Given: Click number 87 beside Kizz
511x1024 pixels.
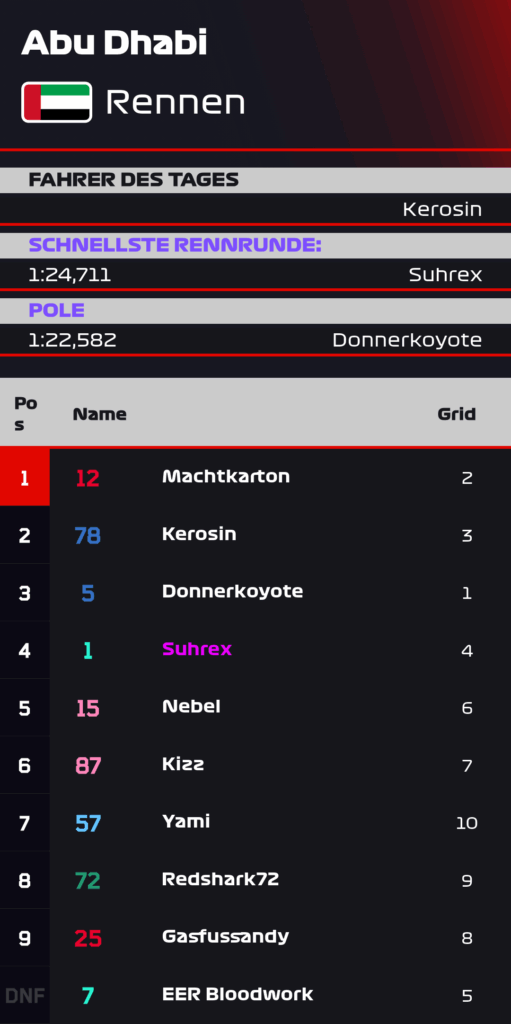Looking at the screenshot, I should [88, 765].
